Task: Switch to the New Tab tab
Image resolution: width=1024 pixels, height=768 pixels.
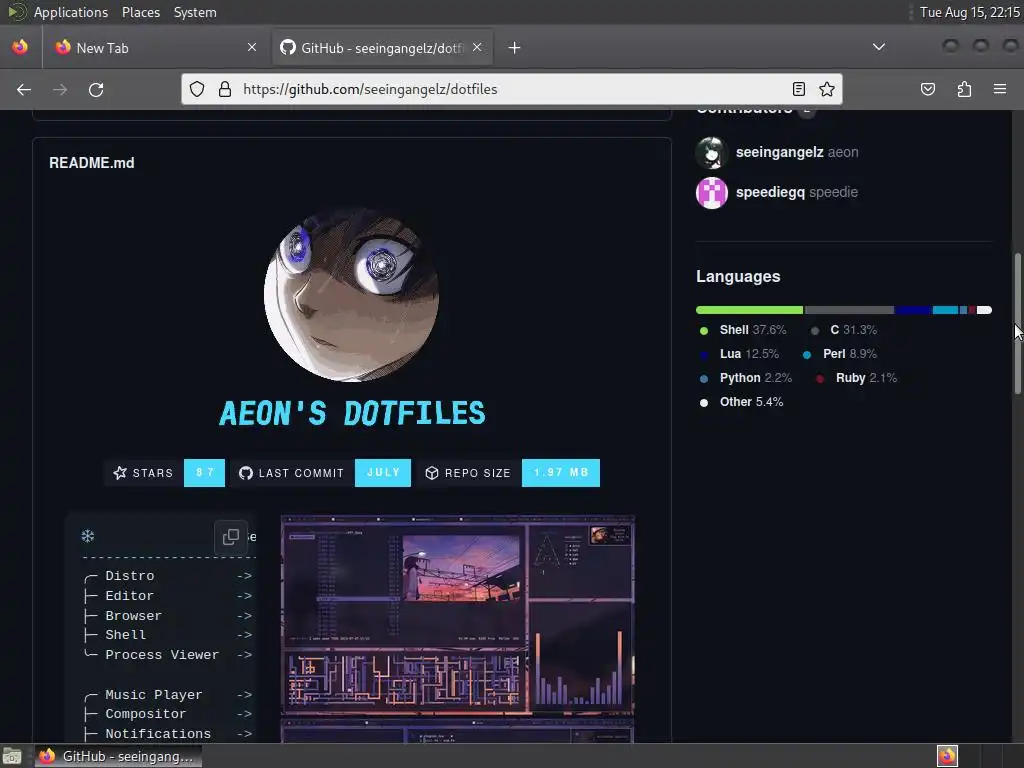Action: point(157,48)
